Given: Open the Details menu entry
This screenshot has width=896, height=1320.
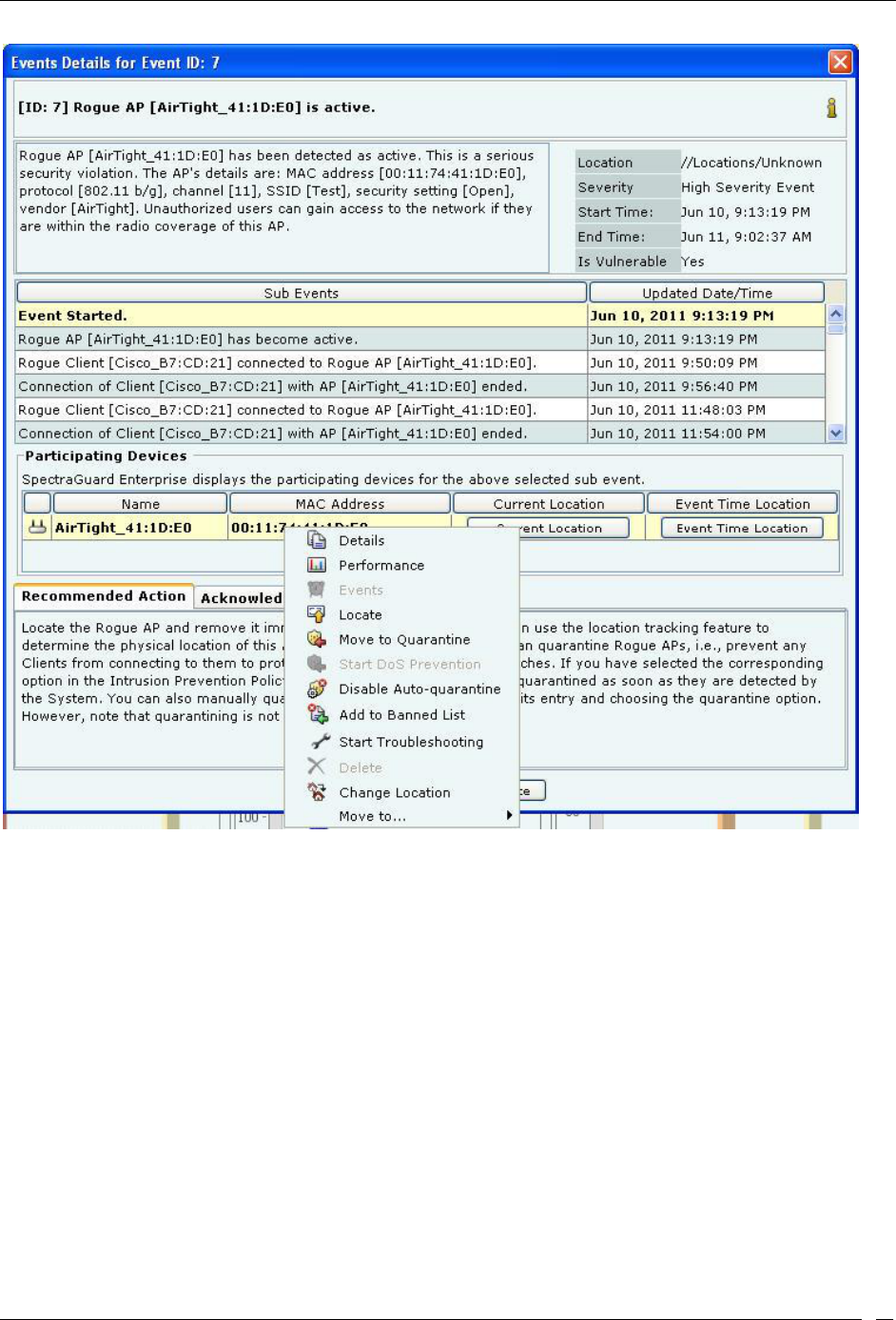Looking at the screenshot, I should coord(361,540).
